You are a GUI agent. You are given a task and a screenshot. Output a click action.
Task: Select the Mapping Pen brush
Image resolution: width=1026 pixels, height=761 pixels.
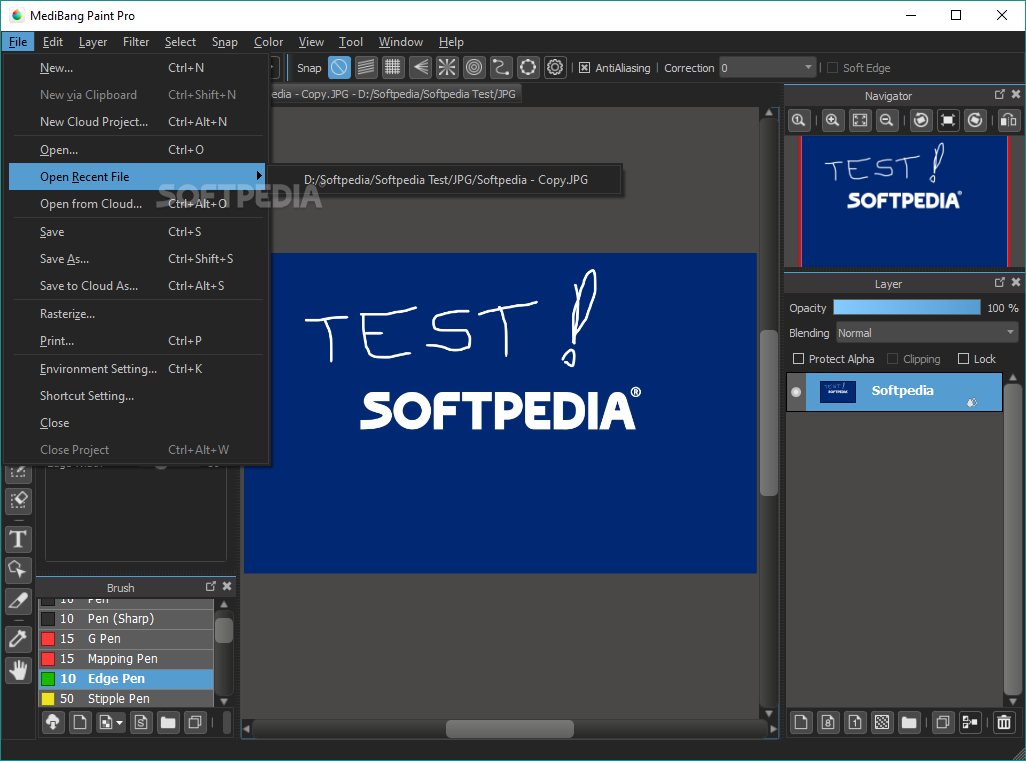[x=126, y=659]
